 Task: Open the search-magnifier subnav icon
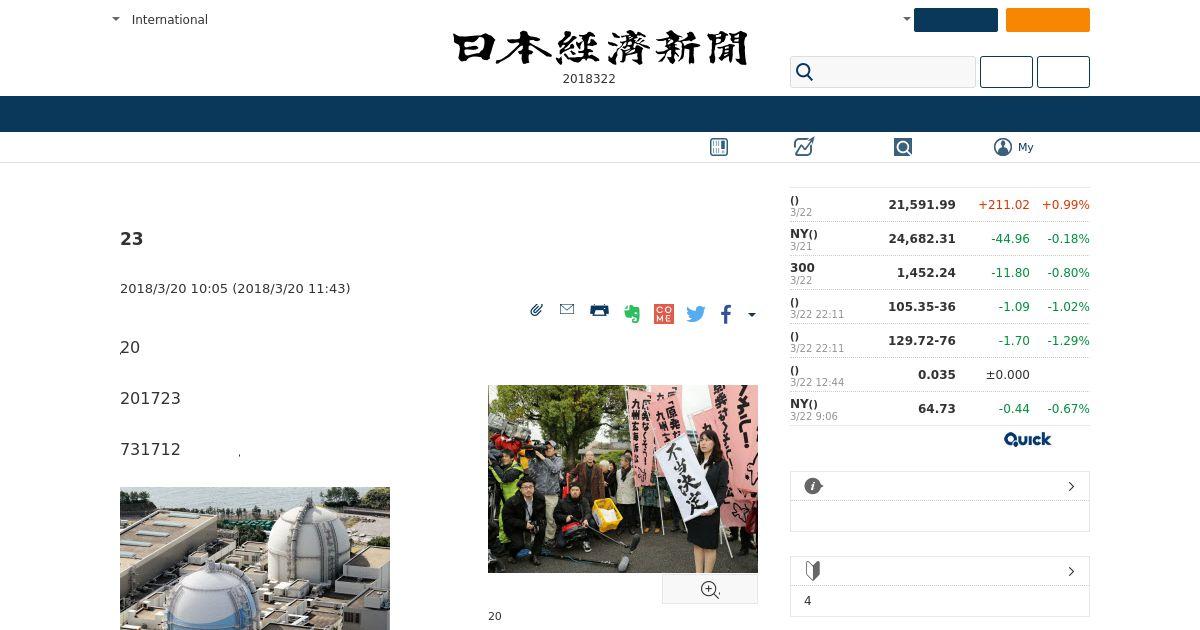(903, 147)
